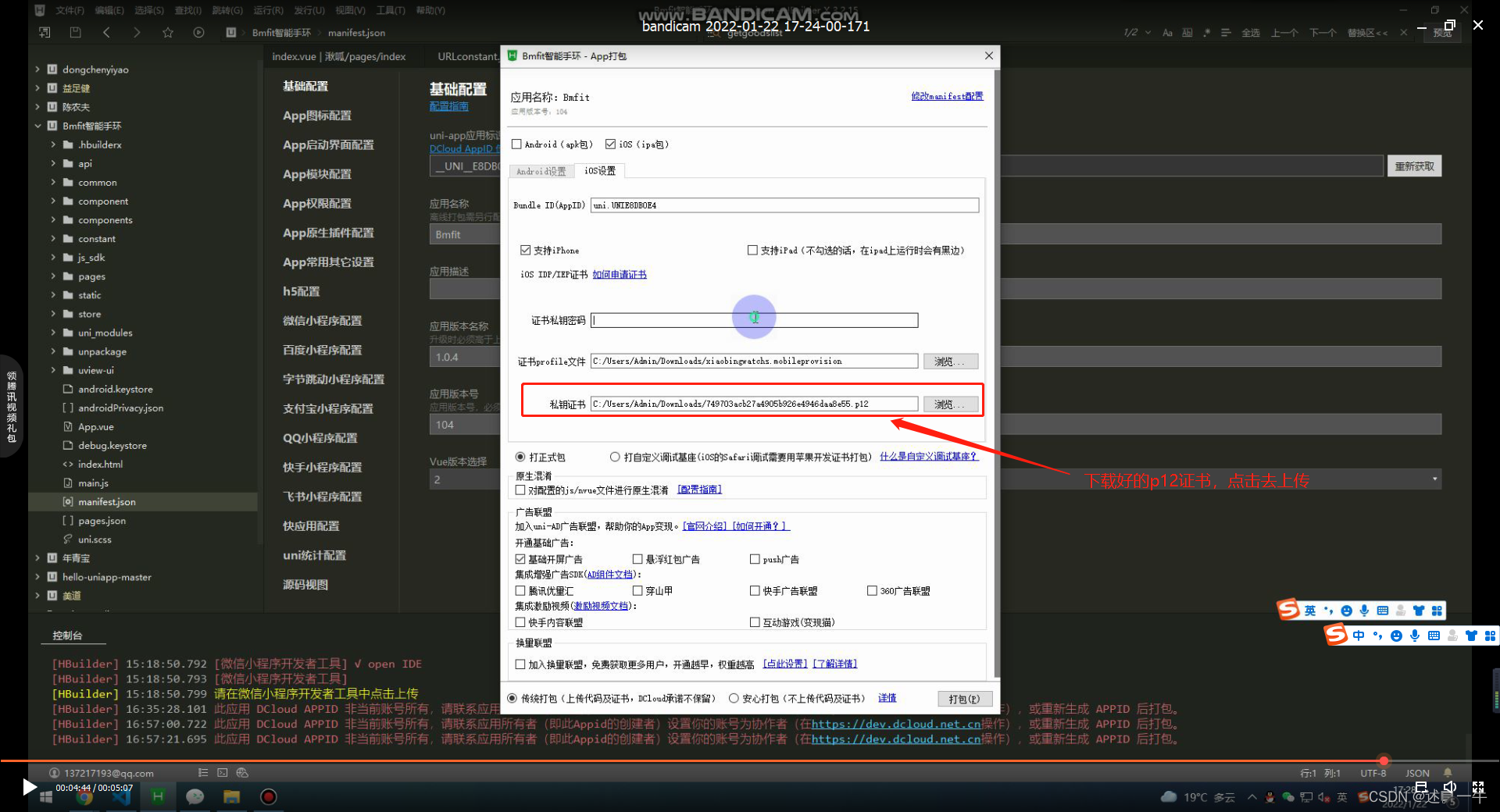
Task: Click 重新获取 button in manifest editor
Action: 1414,166
